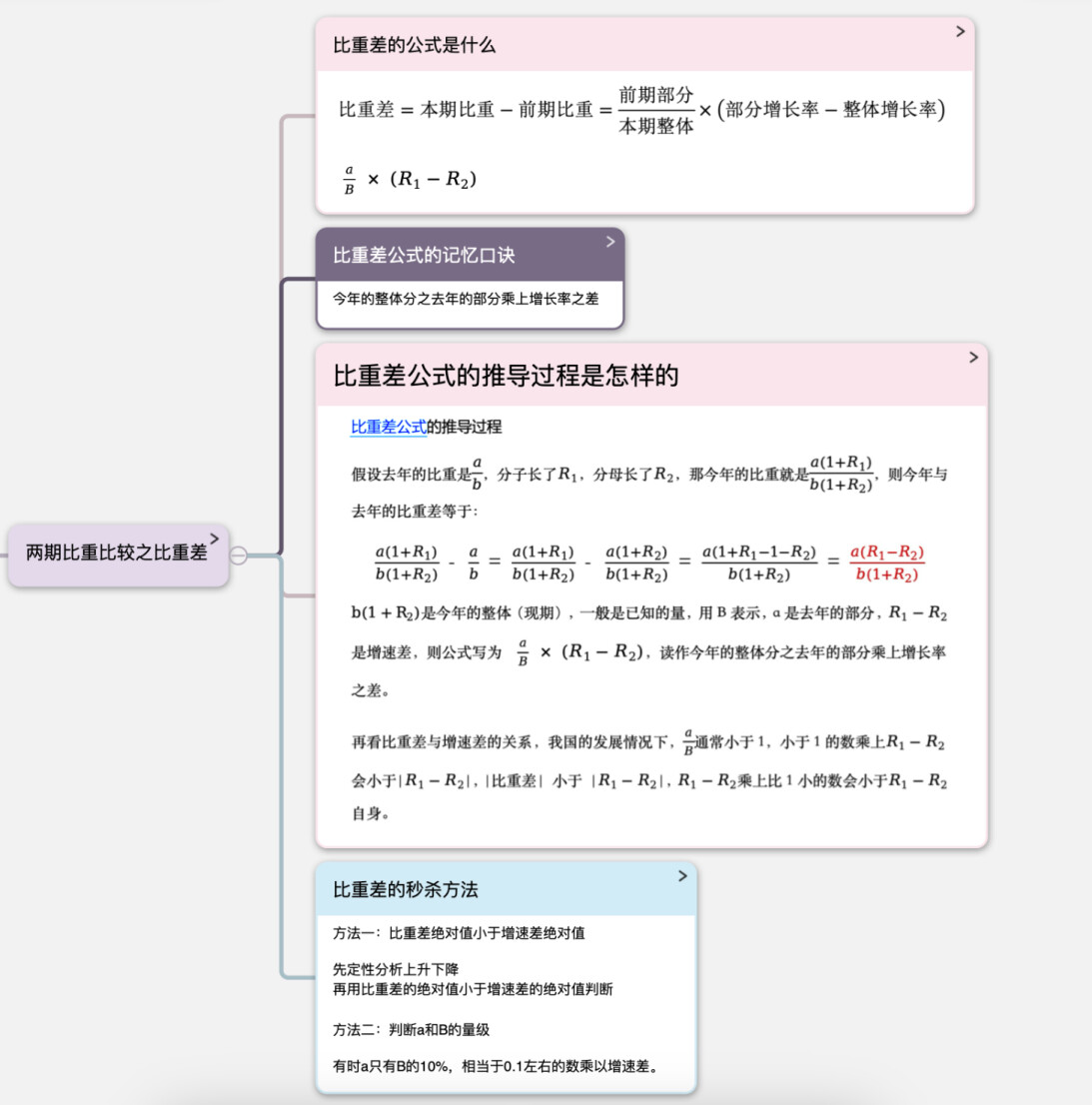Select the line 方法二：判断a和B的量级

(411, 1029)
